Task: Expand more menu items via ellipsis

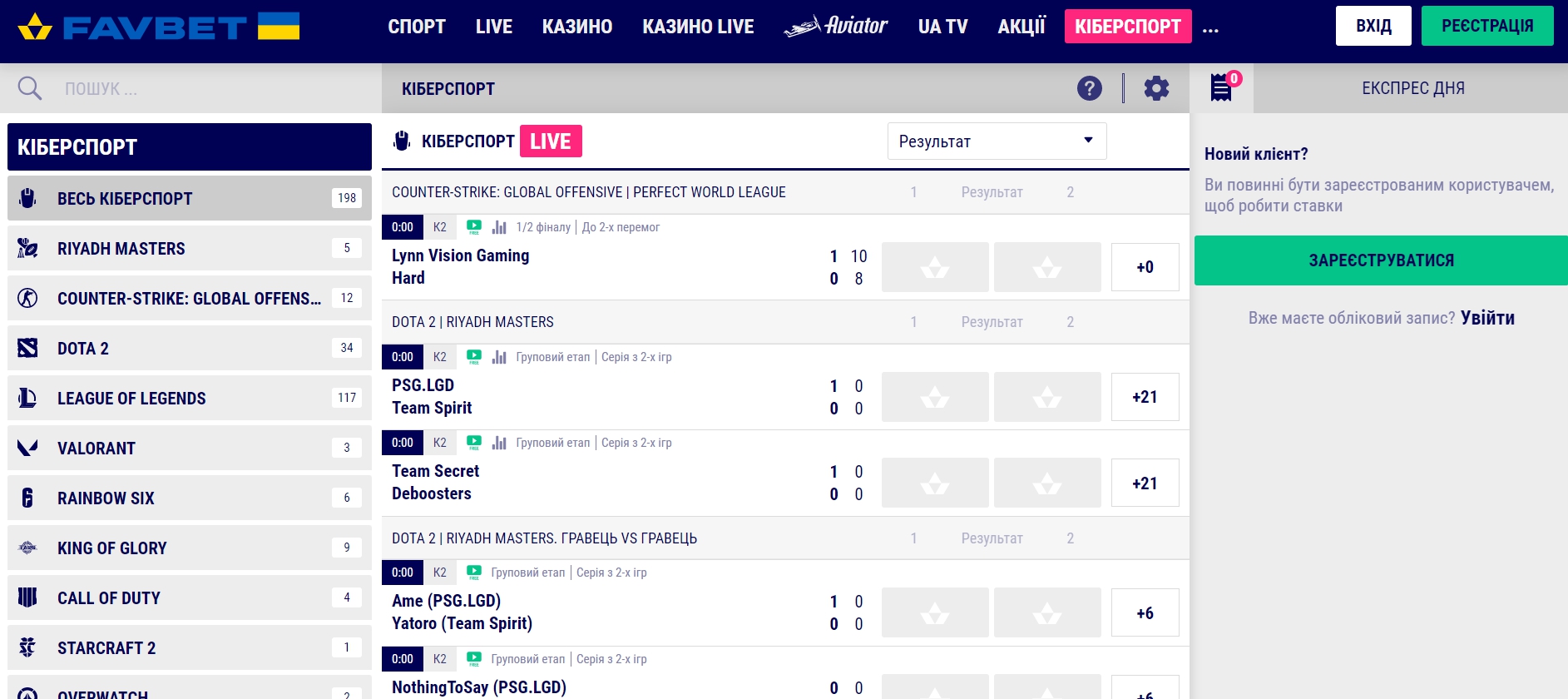Action: click(x=1210, y=28)
